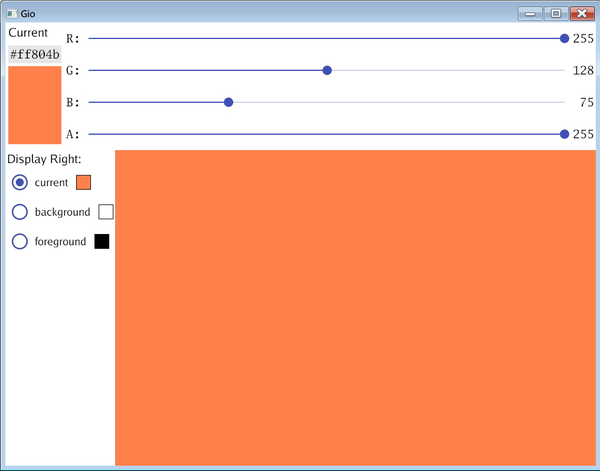The height and width of the screenshot is (471, 600).
Task: Click the orange preview swatch under Current
Action: [34, 105]
